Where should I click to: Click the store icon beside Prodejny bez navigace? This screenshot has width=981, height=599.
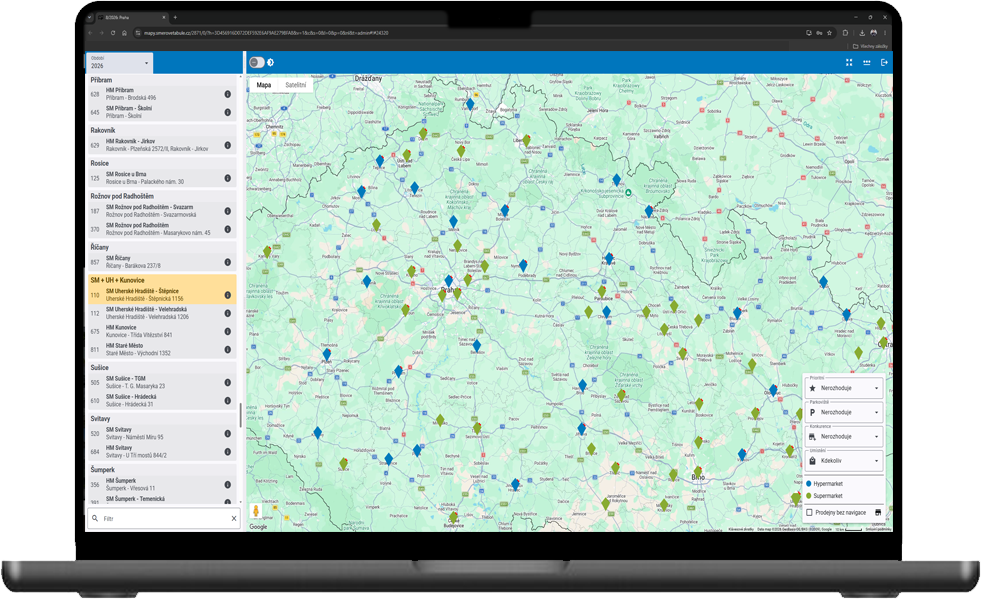pos(878,513)
